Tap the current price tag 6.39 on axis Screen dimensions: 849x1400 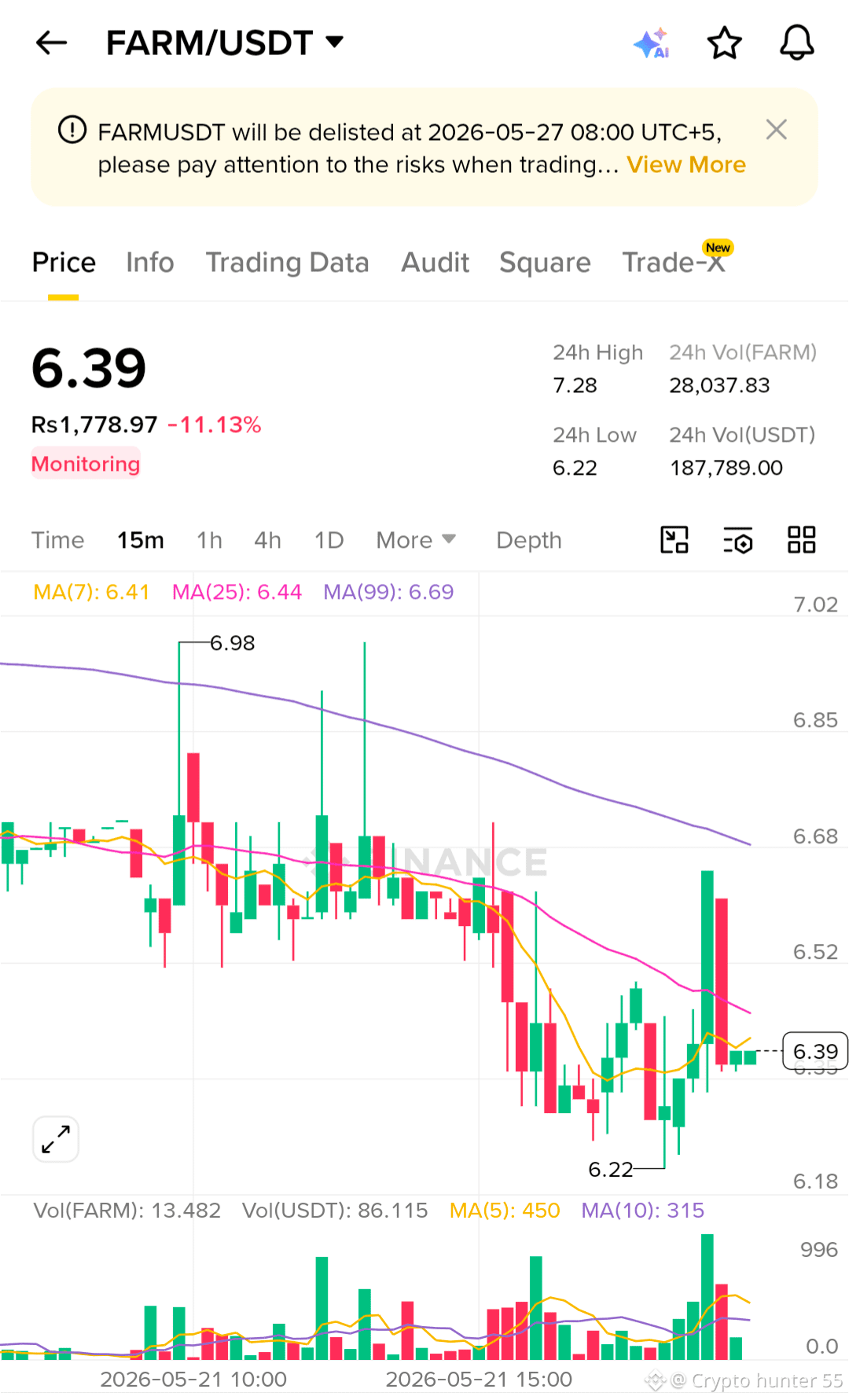coord(815,1052)
